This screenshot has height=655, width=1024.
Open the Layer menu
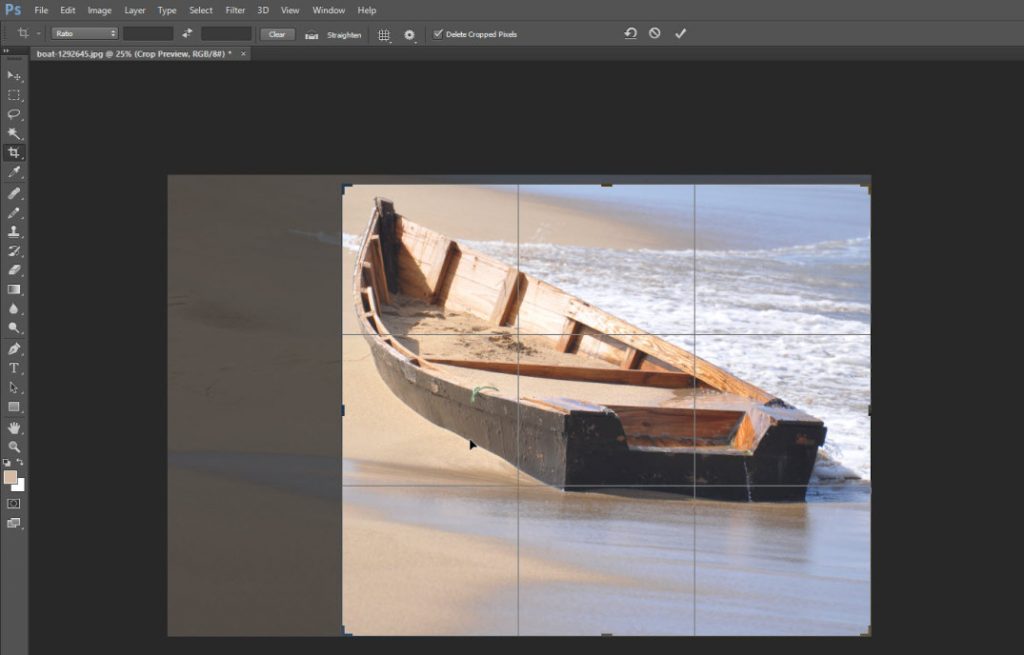135,10
